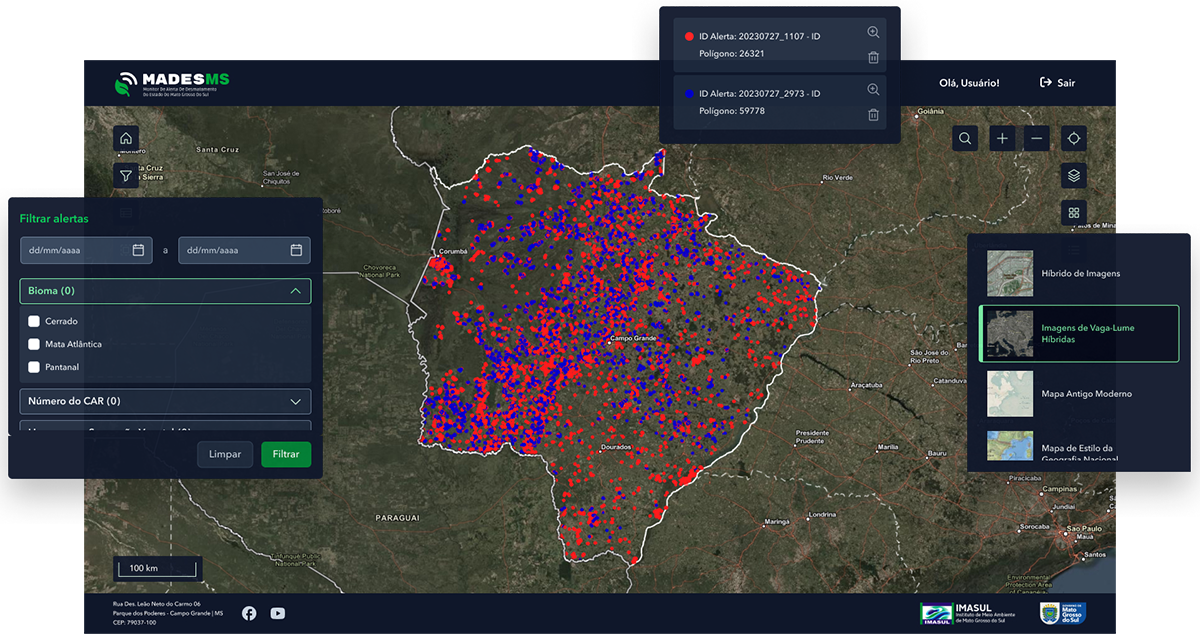This screenshot has width=1200, height=642.
Task: Select the Imagens de Vaga-Lume Híbridas basemap
Action: (x=1080, y=333)
